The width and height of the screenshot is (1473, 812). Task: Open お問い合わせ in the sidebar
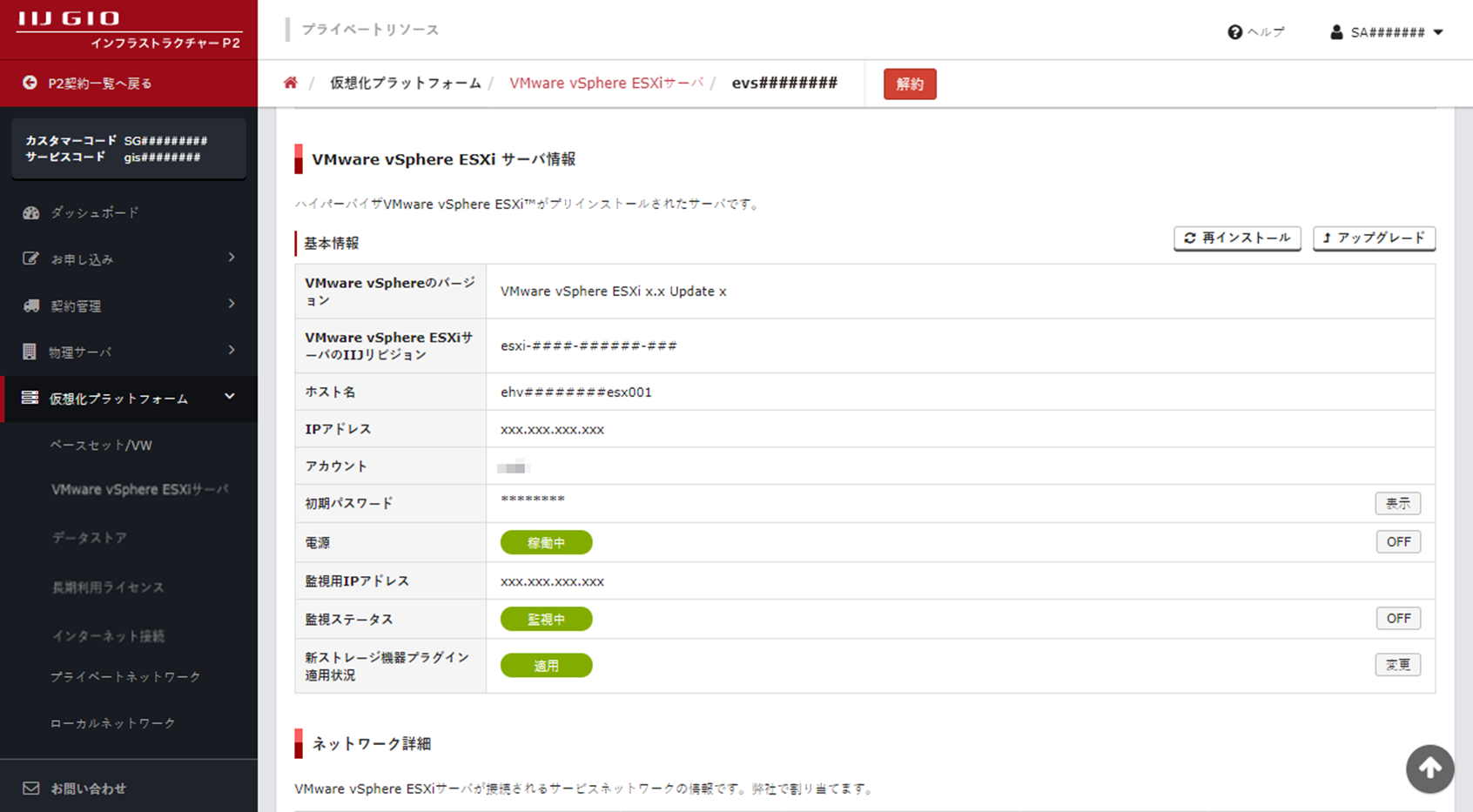(88, 789)
